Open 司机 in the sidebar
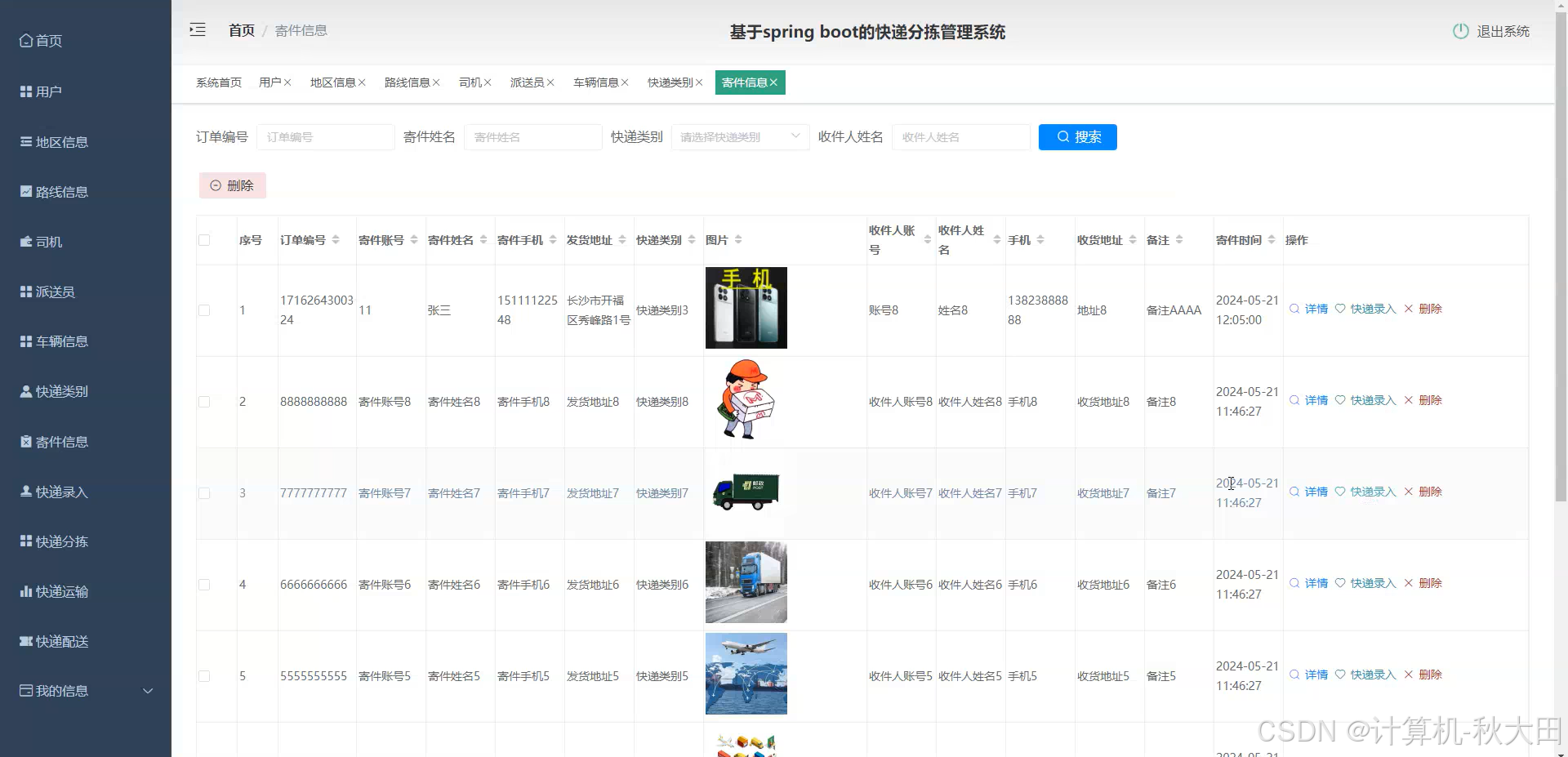The height and width of the screenshot is (757, 1568). [41, 242]
